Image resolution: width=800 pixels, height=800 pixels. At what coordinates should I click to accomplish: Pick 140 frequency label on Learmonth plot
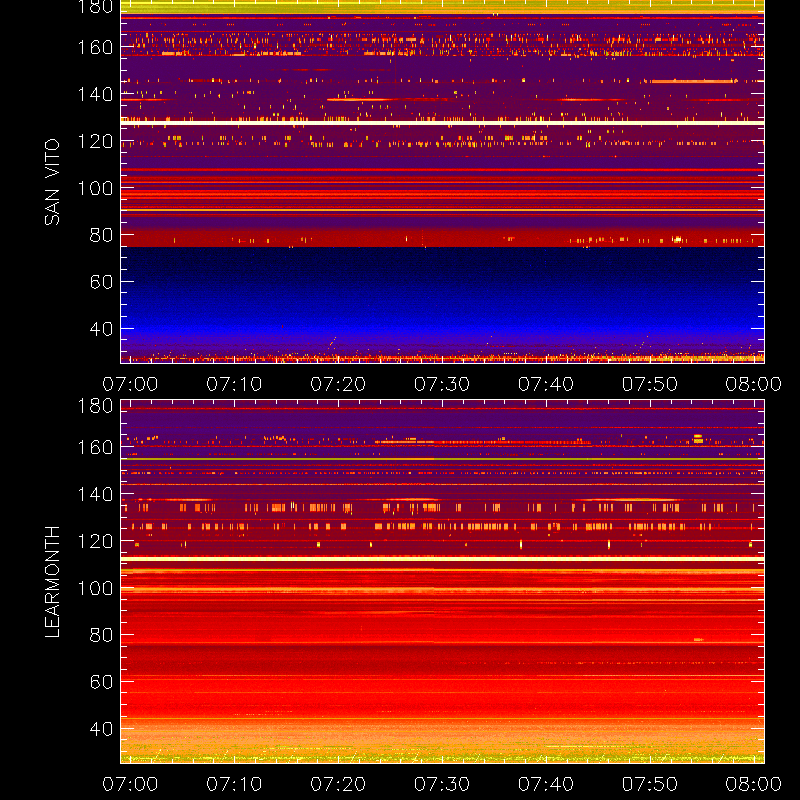point(95,494)
